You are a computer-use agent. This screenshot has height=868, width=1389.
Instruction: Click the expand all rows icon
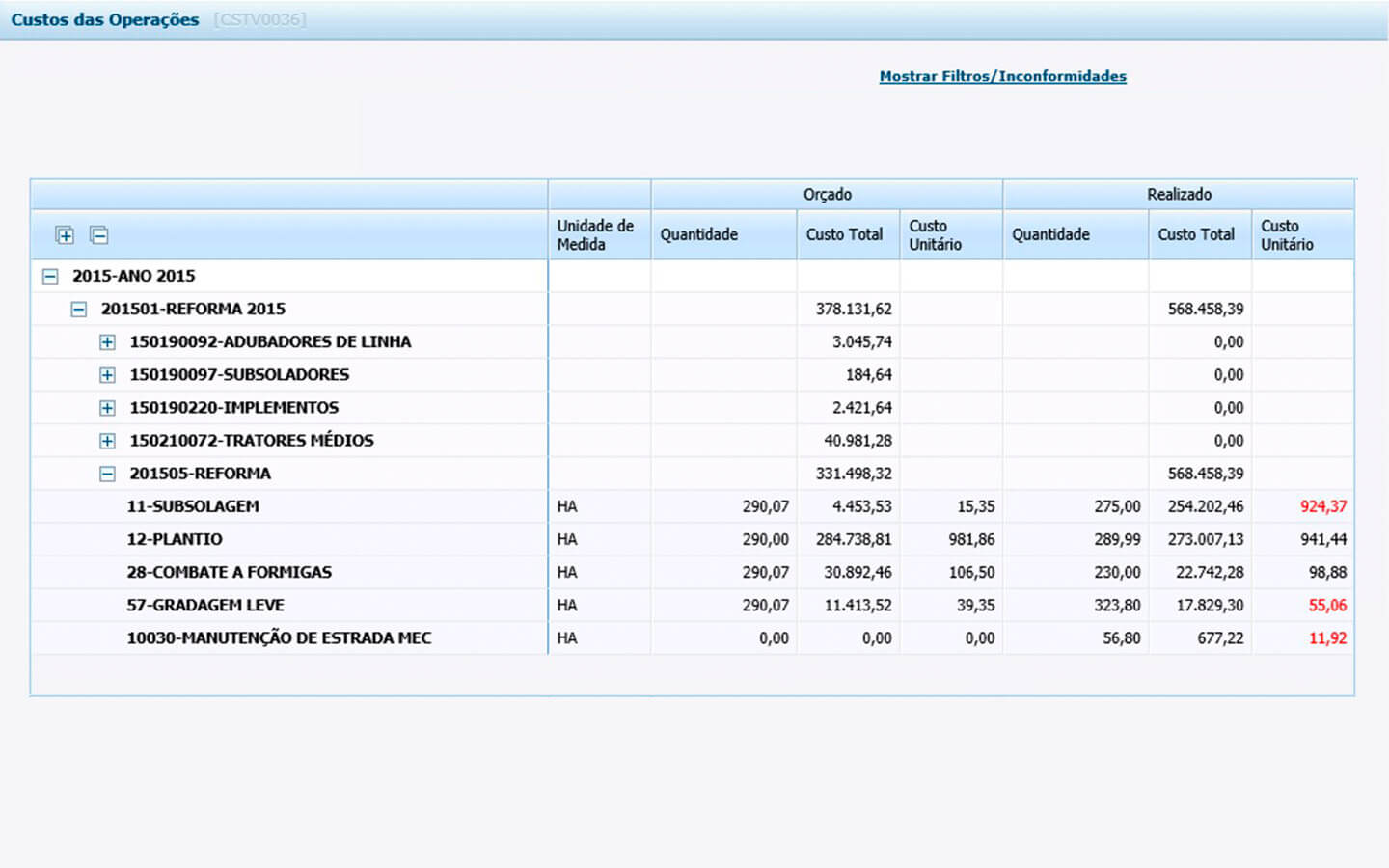click(65, 235)
